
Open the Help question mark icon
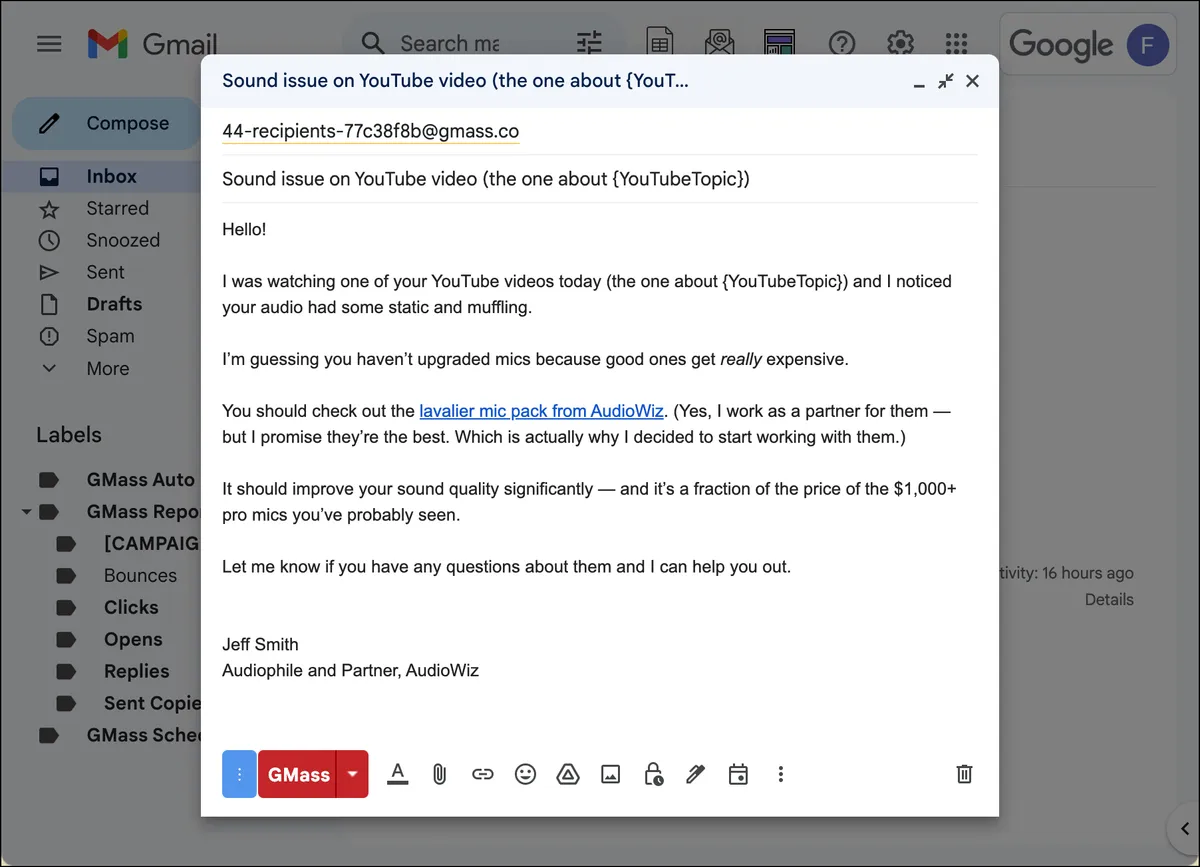(842, 44)
